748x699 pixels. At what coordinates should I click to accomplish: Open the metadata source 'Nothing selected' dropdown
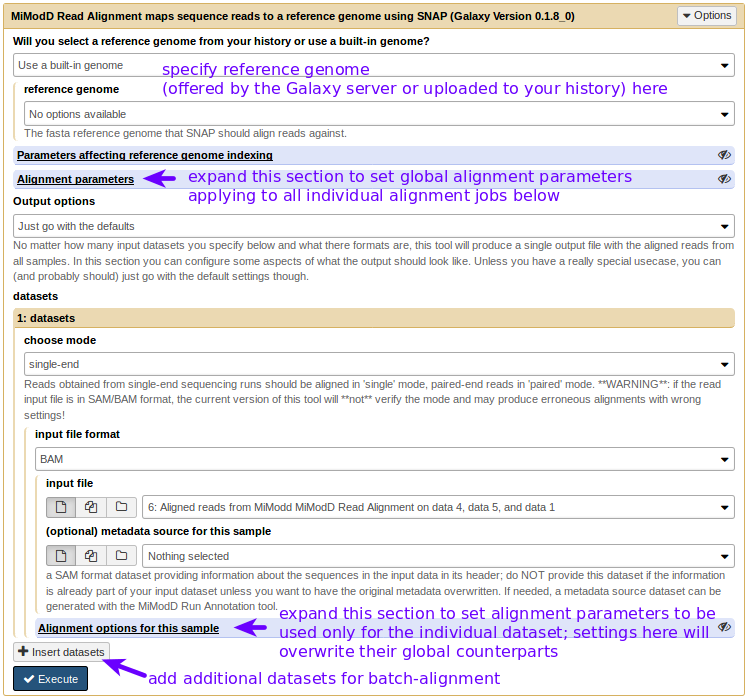438,556
